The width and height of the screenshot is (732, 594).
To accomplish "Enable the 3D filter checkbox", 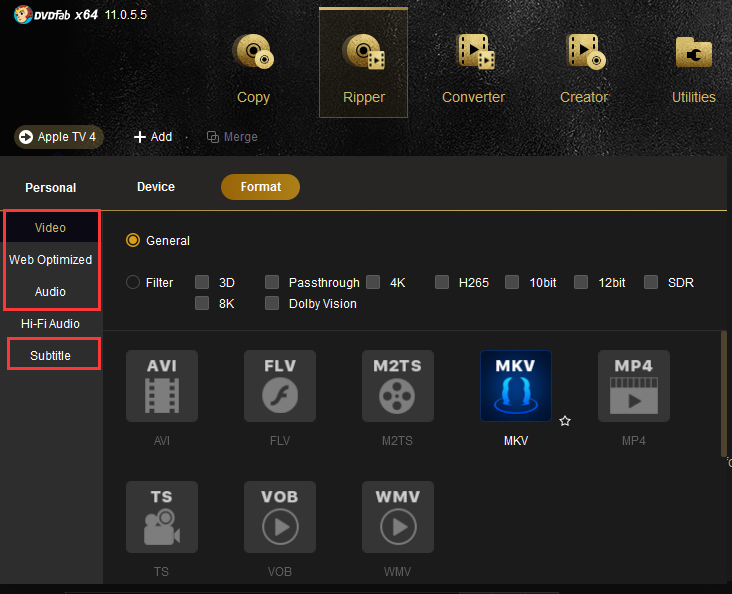I will (202, 282).
